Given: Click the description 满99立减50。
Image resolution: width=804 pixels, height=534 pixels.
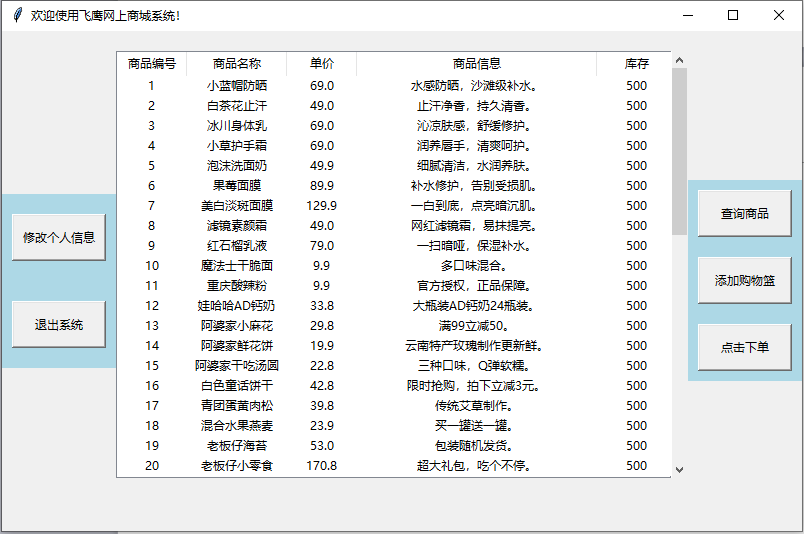Looking at the screenshot, I should (x=473, y=326).
